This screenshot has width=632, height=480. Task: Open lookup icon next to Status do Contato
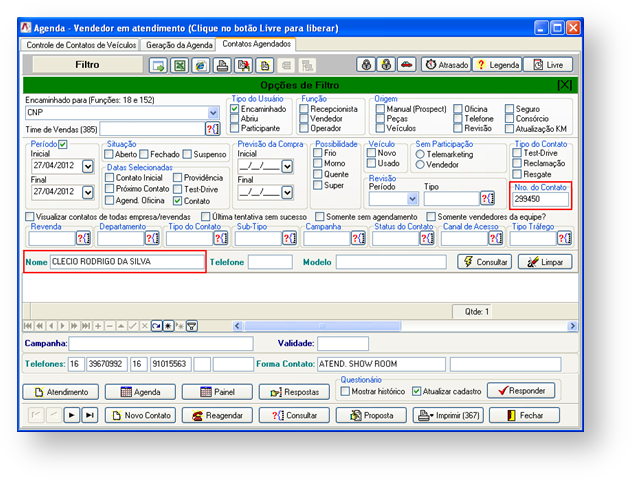click(427, 238)
